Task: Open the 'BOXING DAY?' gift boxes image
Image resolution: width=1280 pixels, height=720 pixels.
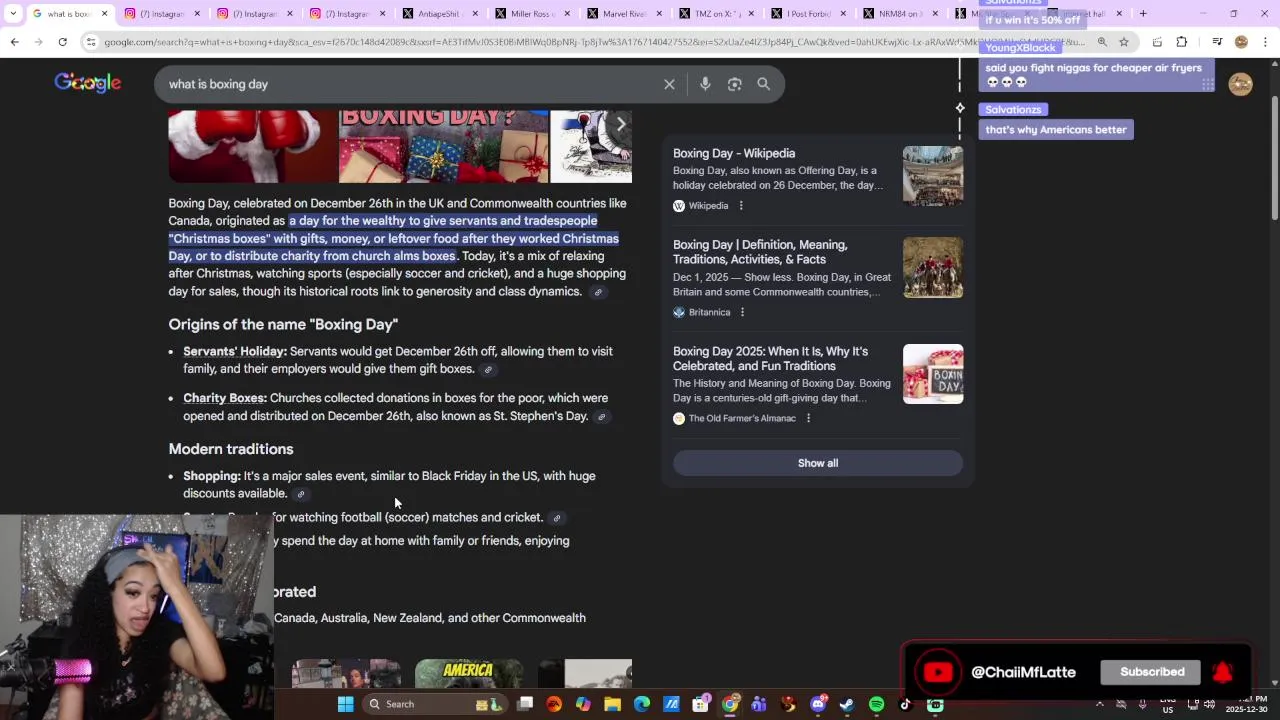Action: 443,147
